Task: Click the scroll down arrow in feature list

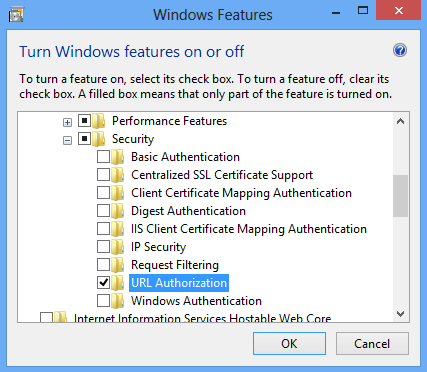Action: click(x=401, y=314)
